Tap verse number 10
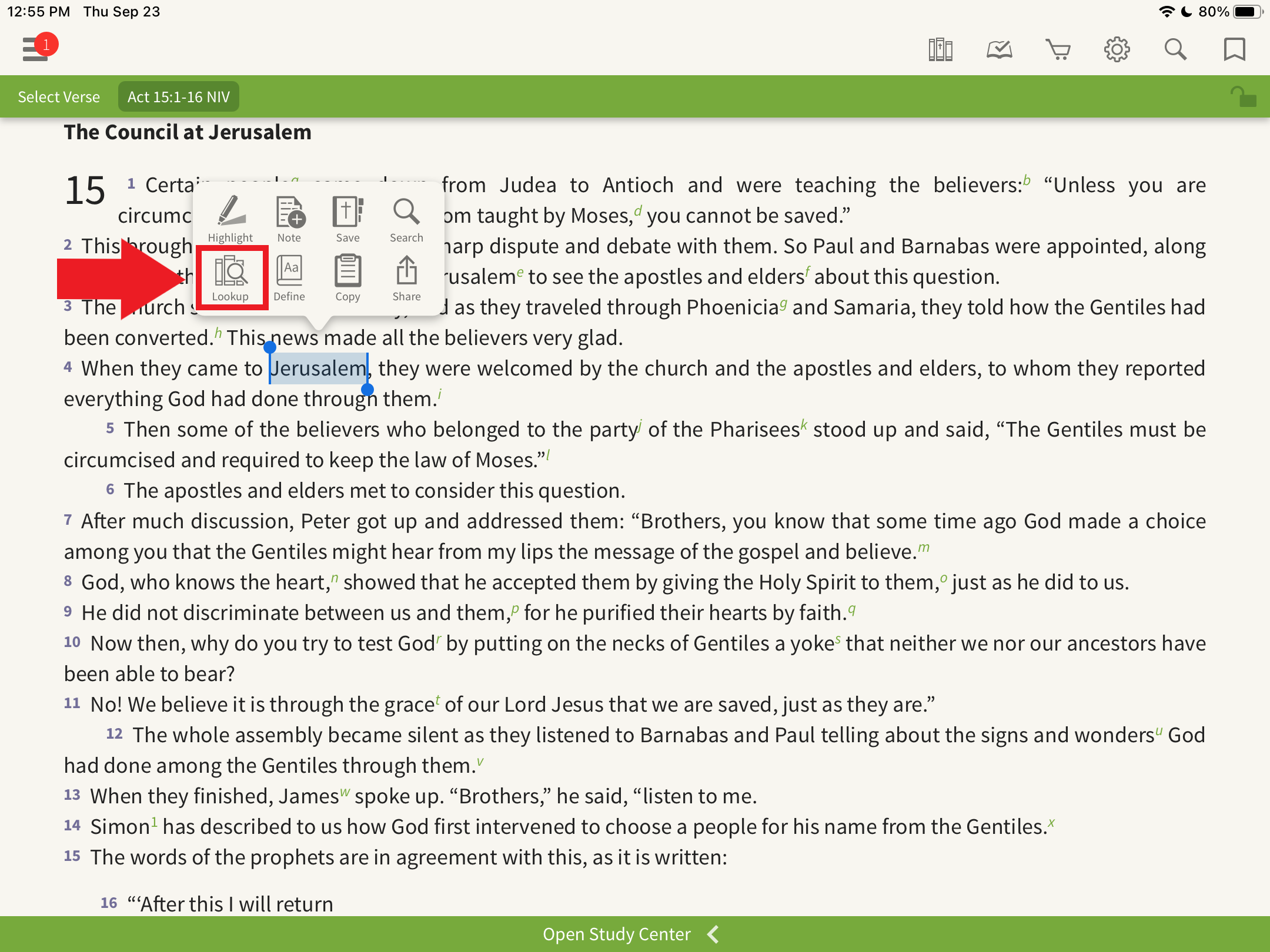1270x952 pixels. click(72, 642)
